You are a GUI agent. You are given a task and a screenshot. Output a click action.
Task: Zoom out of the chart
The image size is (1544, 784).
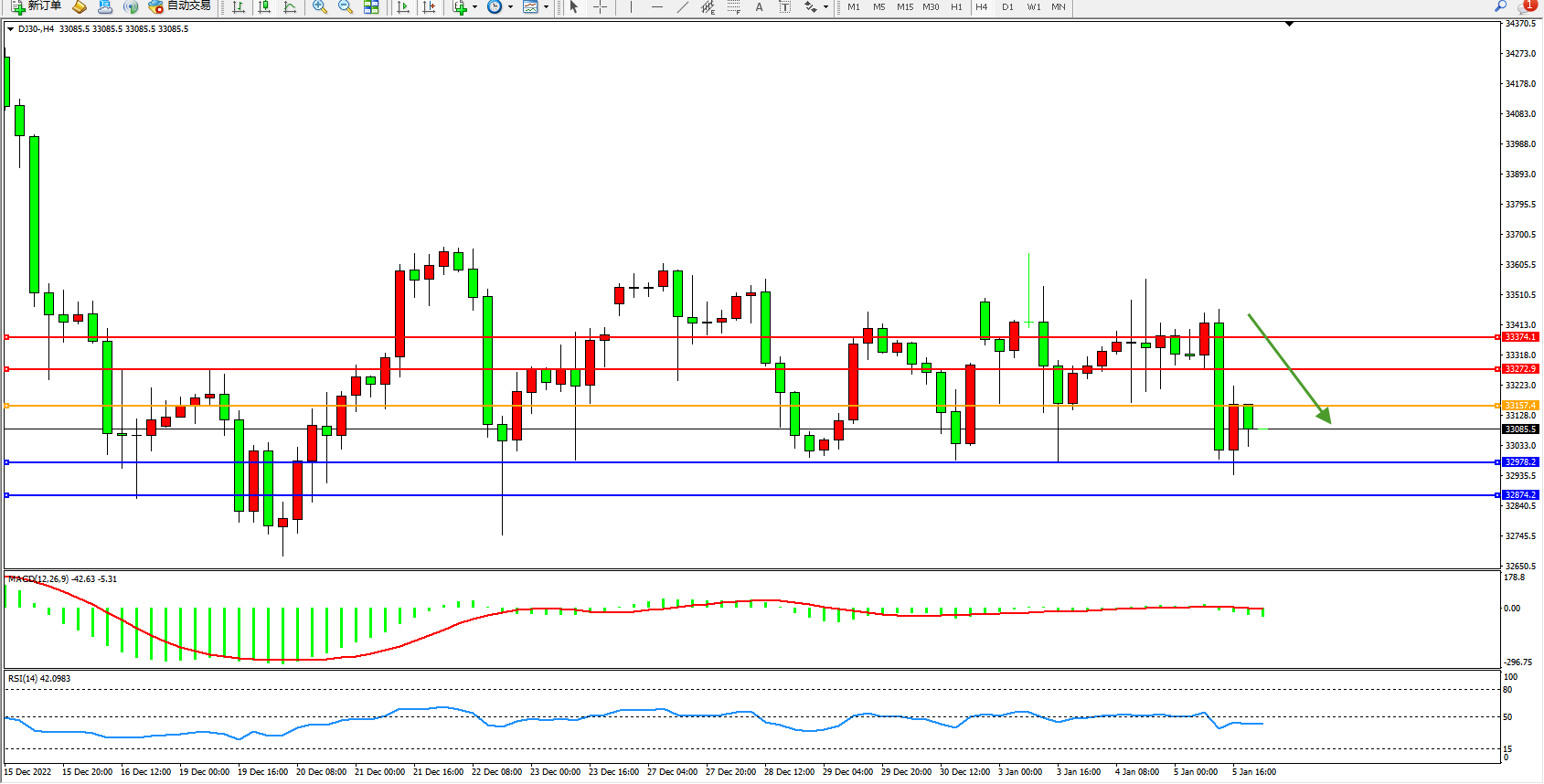(346, 7)
